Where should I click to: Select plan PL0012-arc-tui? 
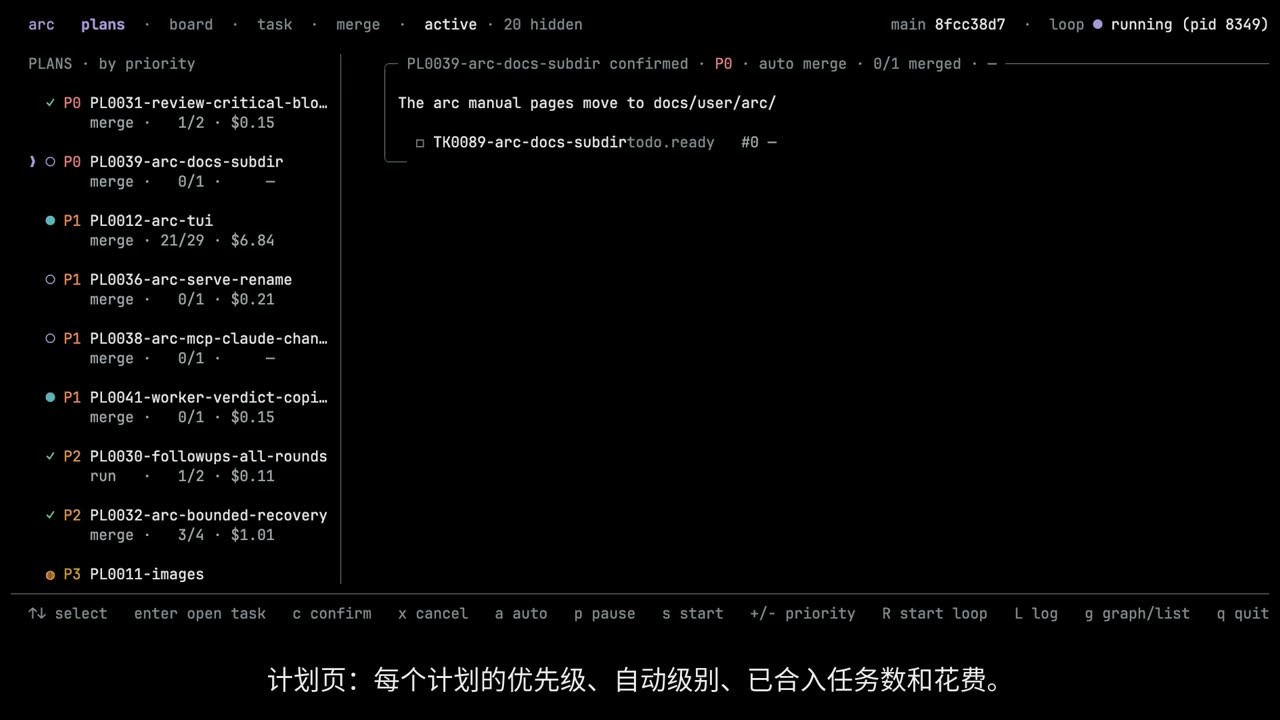(151, 221)
